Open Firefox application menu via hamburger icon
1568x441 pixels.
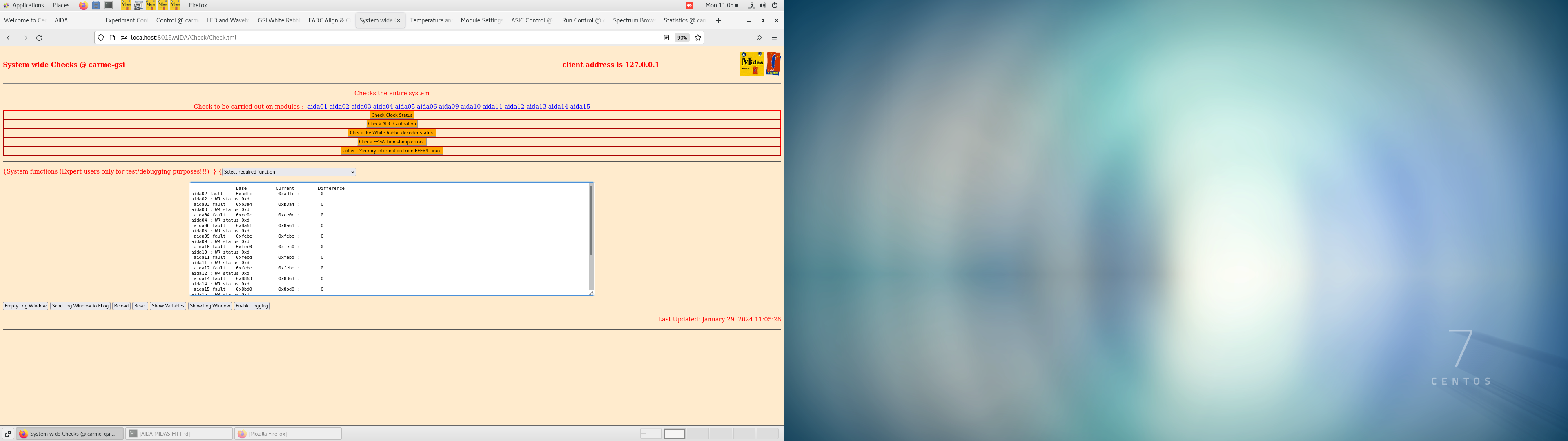point(774,37)
